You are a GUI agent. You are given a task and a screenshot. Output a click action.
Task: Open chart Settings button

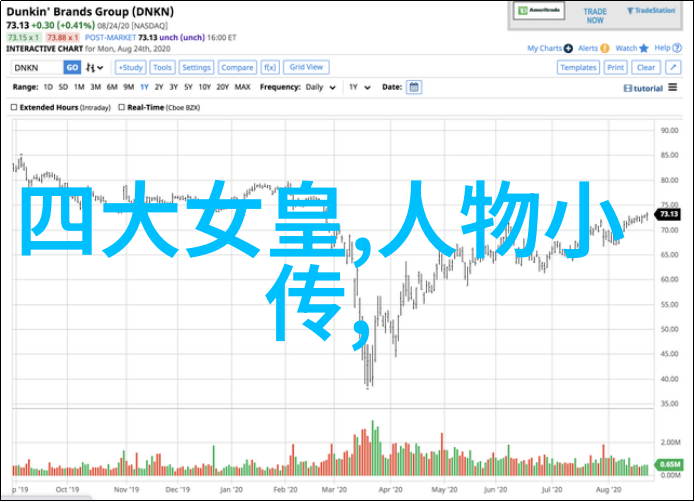coord(196,67)
